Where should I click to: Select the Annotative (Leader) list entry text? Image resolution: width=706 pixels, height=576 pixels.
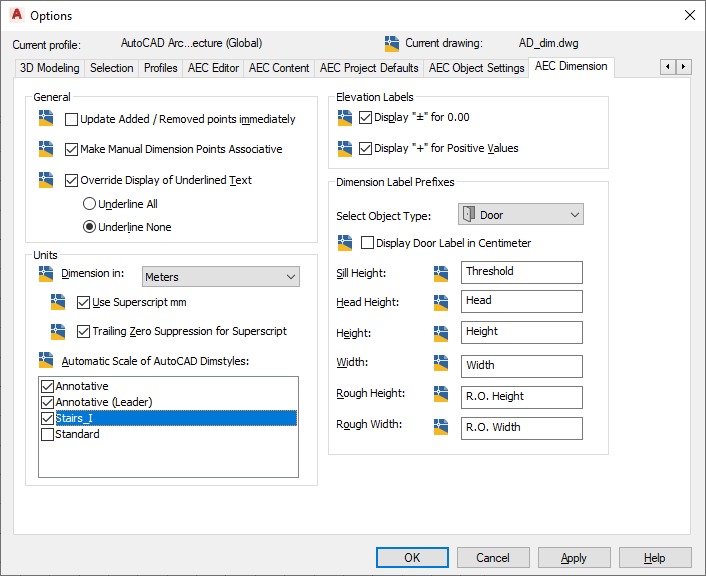click(104, 402)
